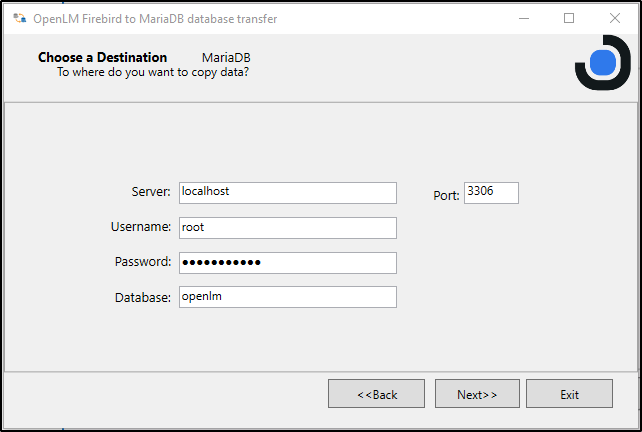
Task: Click the "Port:" label
Action: [x=446, y=196]
